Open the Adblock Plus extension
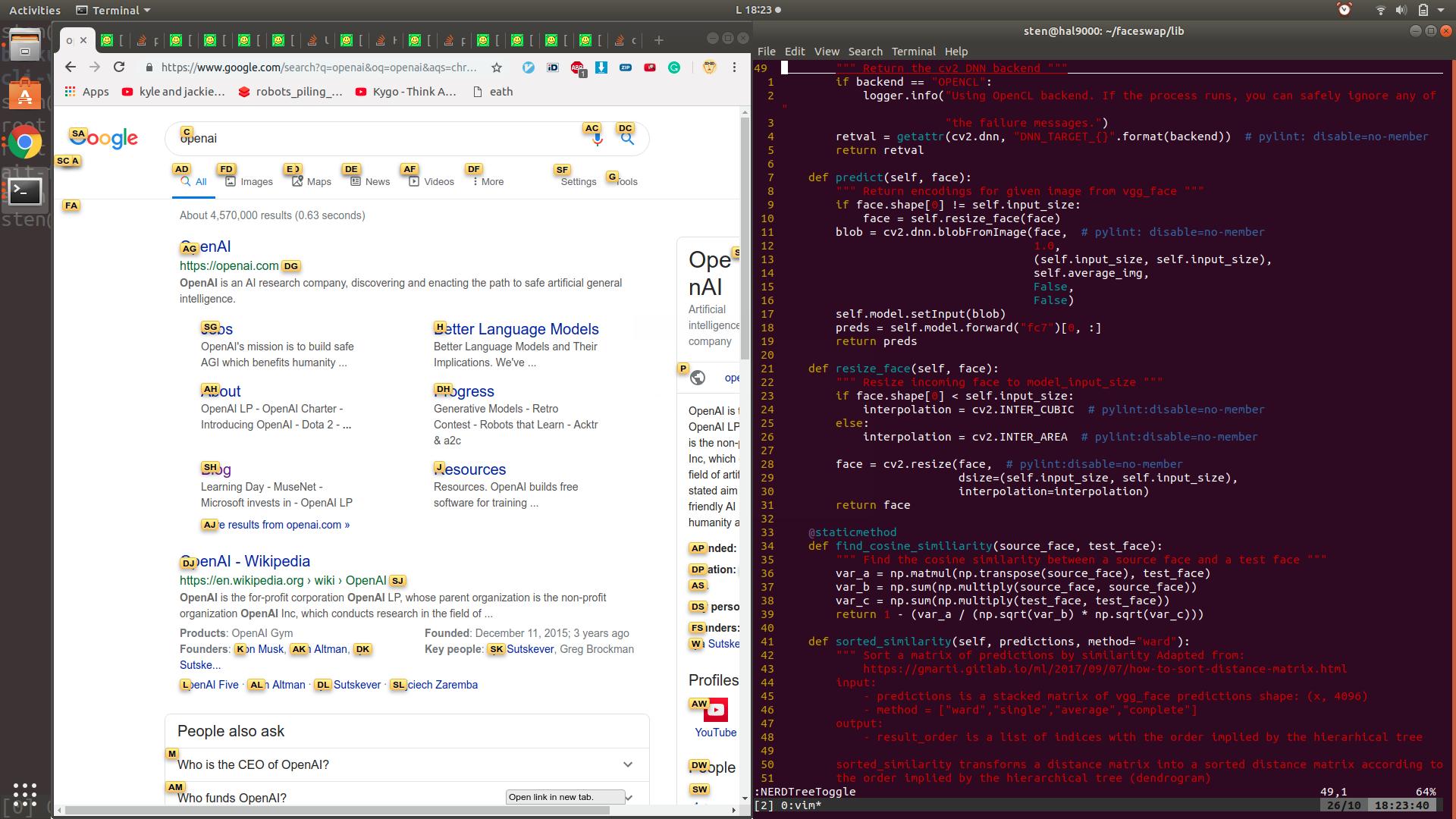The image size is (1456, 819). point(577,68)
